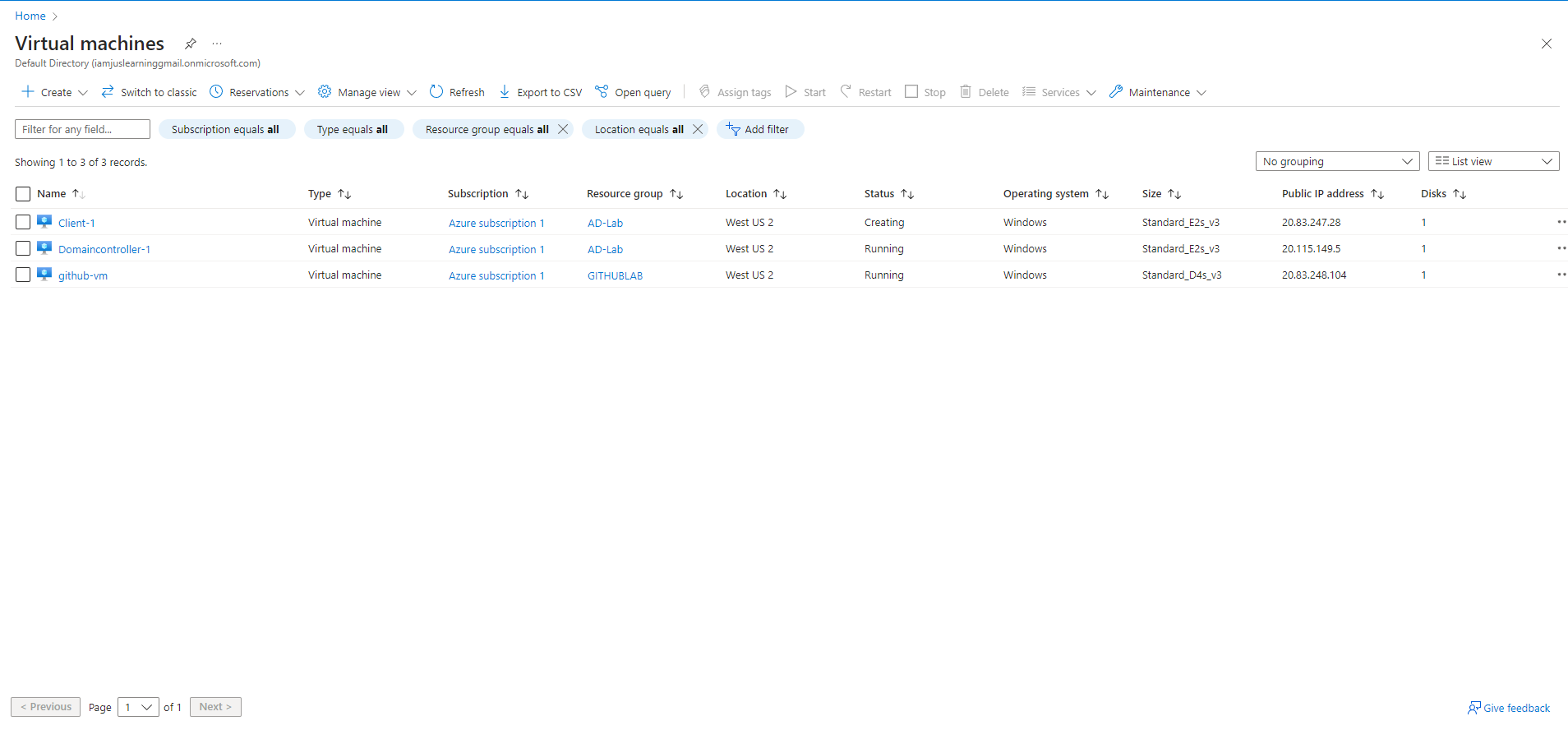
Task: Open the Manage view menu
Action: 367,92
